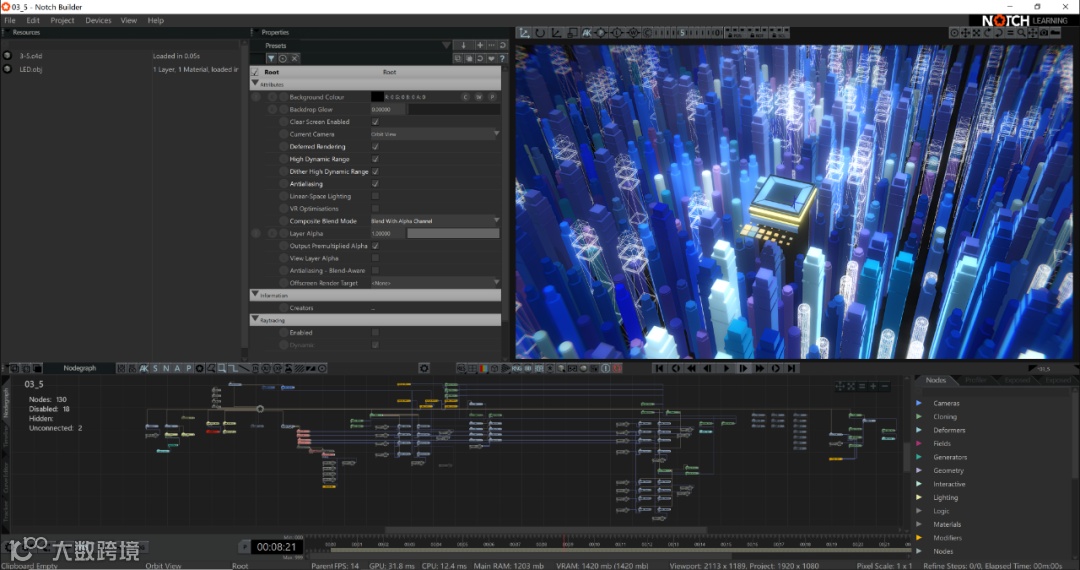The width and height of the screenshot is (1080, 570).
Task: Expand the Lighting node category
Action: click(x=920, y=498)
